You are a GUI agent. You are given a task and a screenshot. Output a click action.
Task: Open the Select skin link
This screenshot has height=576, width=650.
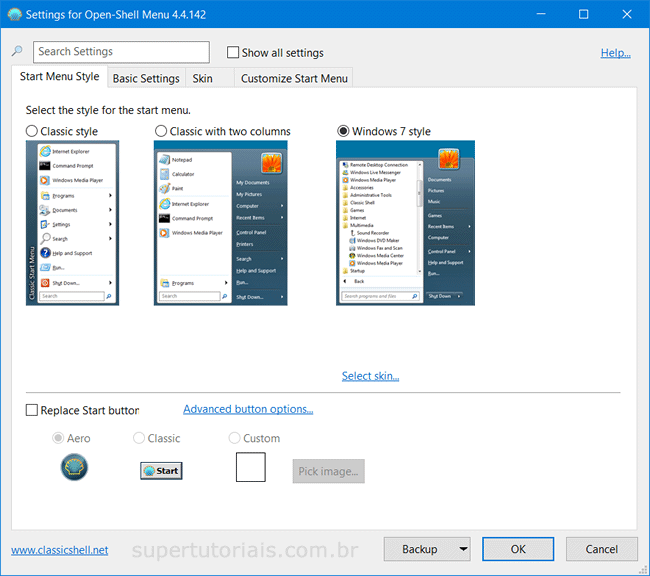point(370,376)
